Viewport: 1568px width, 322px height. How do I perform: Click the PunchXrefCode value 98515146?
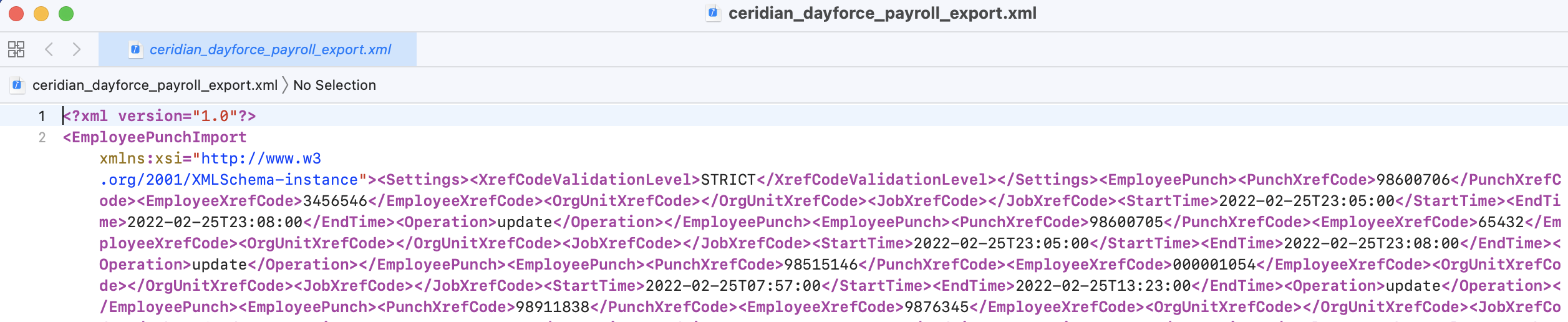(821, 265)
